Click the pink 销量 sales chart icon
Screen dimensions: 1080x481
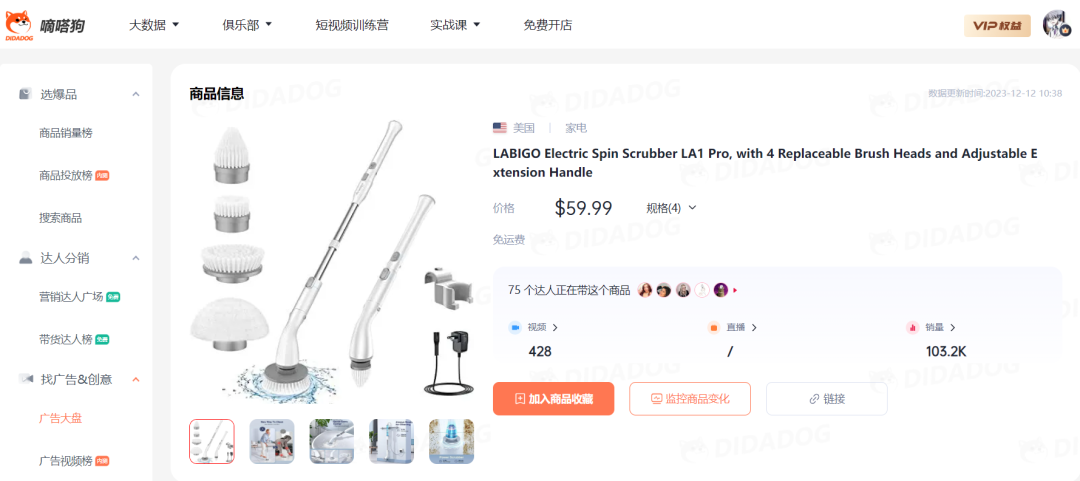(913, 327)
